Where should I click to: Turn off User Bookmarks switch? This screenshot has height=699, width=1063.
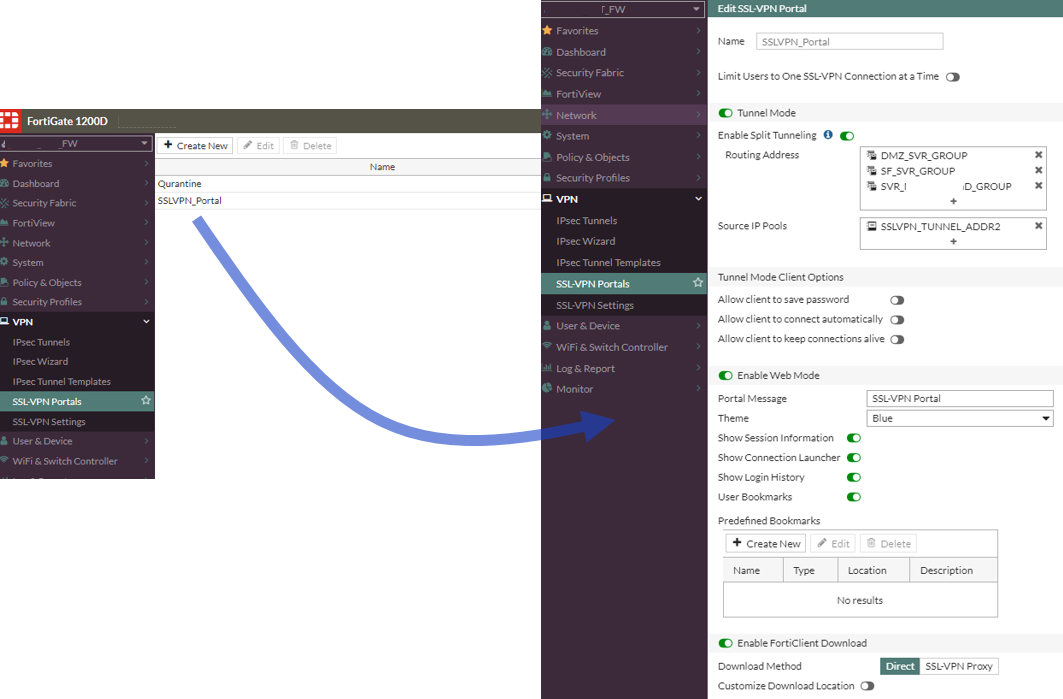point(854,498)
